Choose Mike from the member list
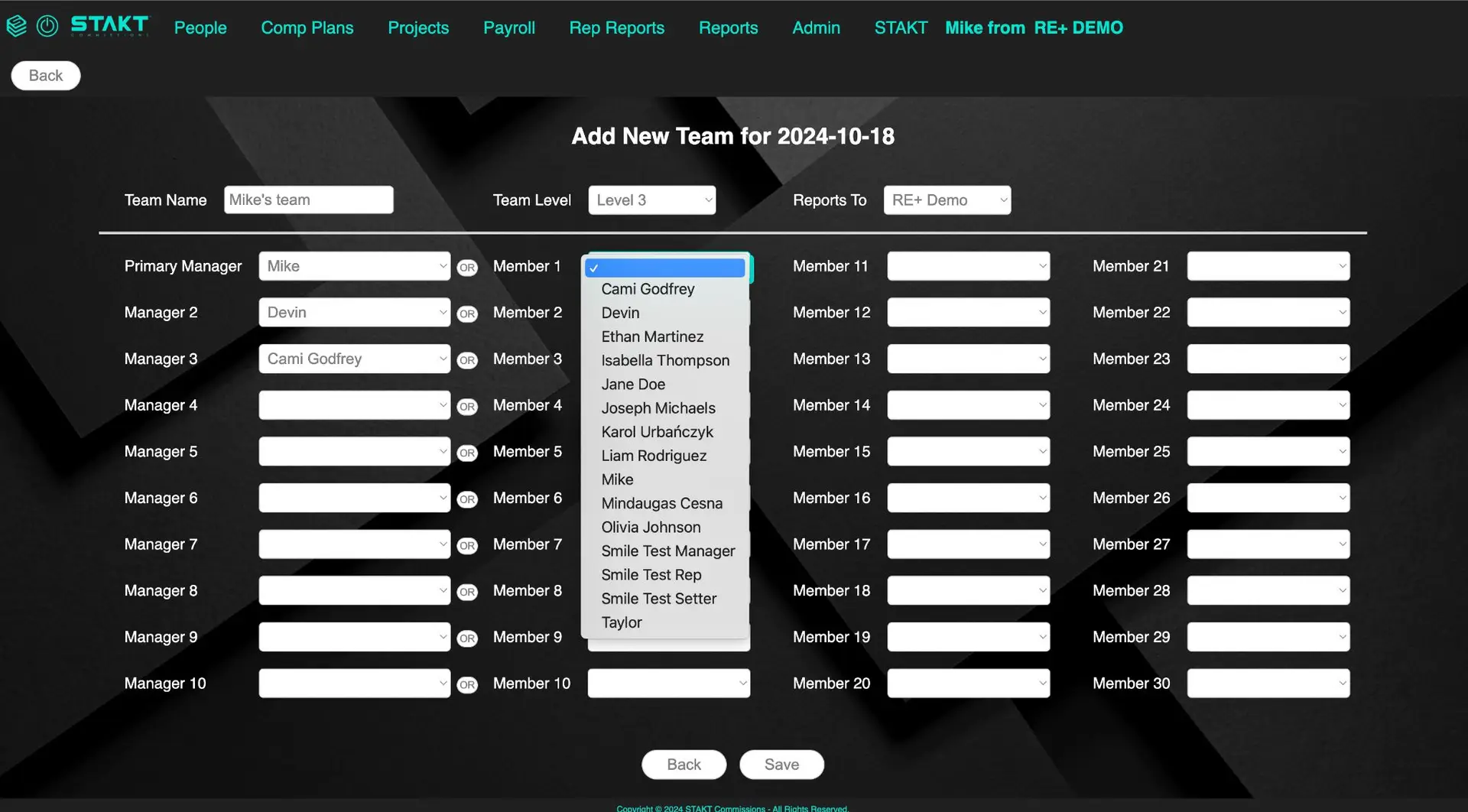The width and height of the screenshot is (1468, 812). [617, 479]
